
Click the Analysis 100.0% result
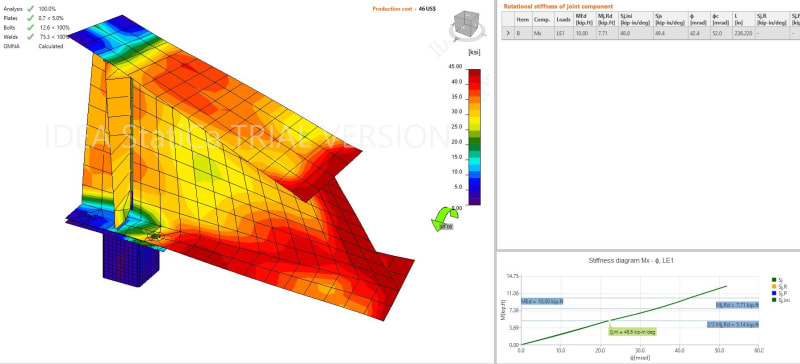click(x=47, y=9)
